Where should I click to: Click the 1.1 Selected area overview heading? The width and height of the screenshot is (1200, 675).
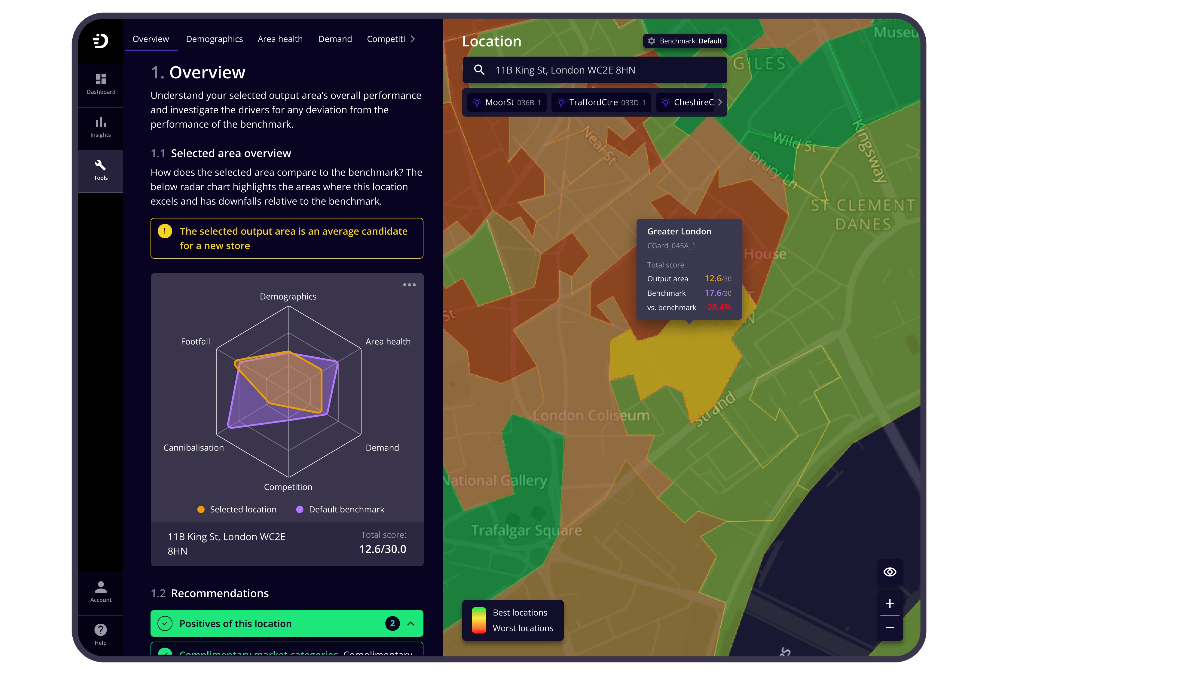[221, 153]
